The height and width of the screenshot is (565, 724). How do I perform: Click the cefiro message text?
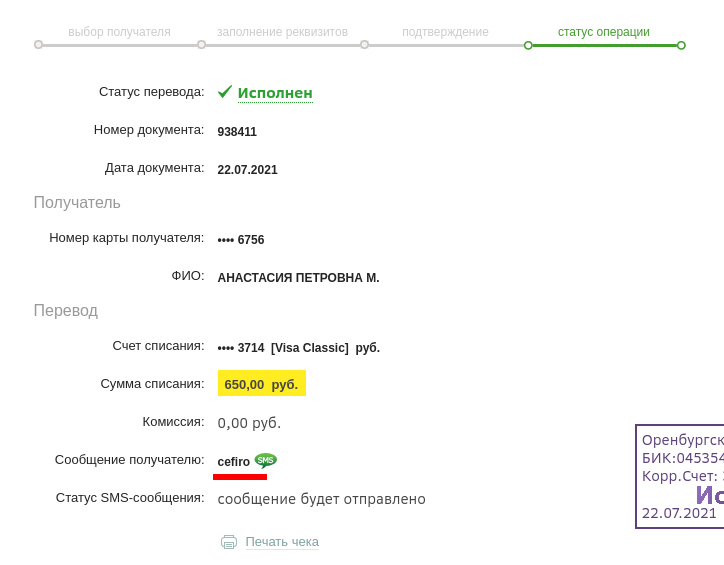click(x=234, y=462)
